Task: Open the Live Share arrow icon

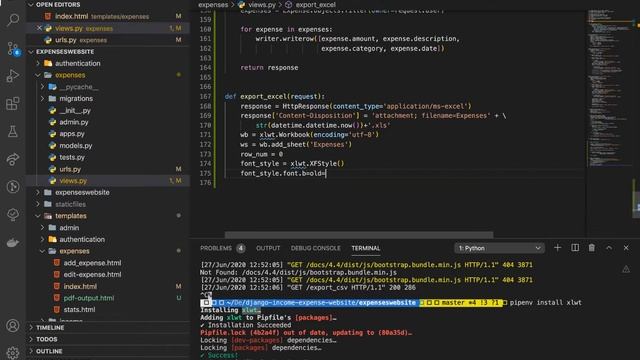Action: click(x=13, y=159)
